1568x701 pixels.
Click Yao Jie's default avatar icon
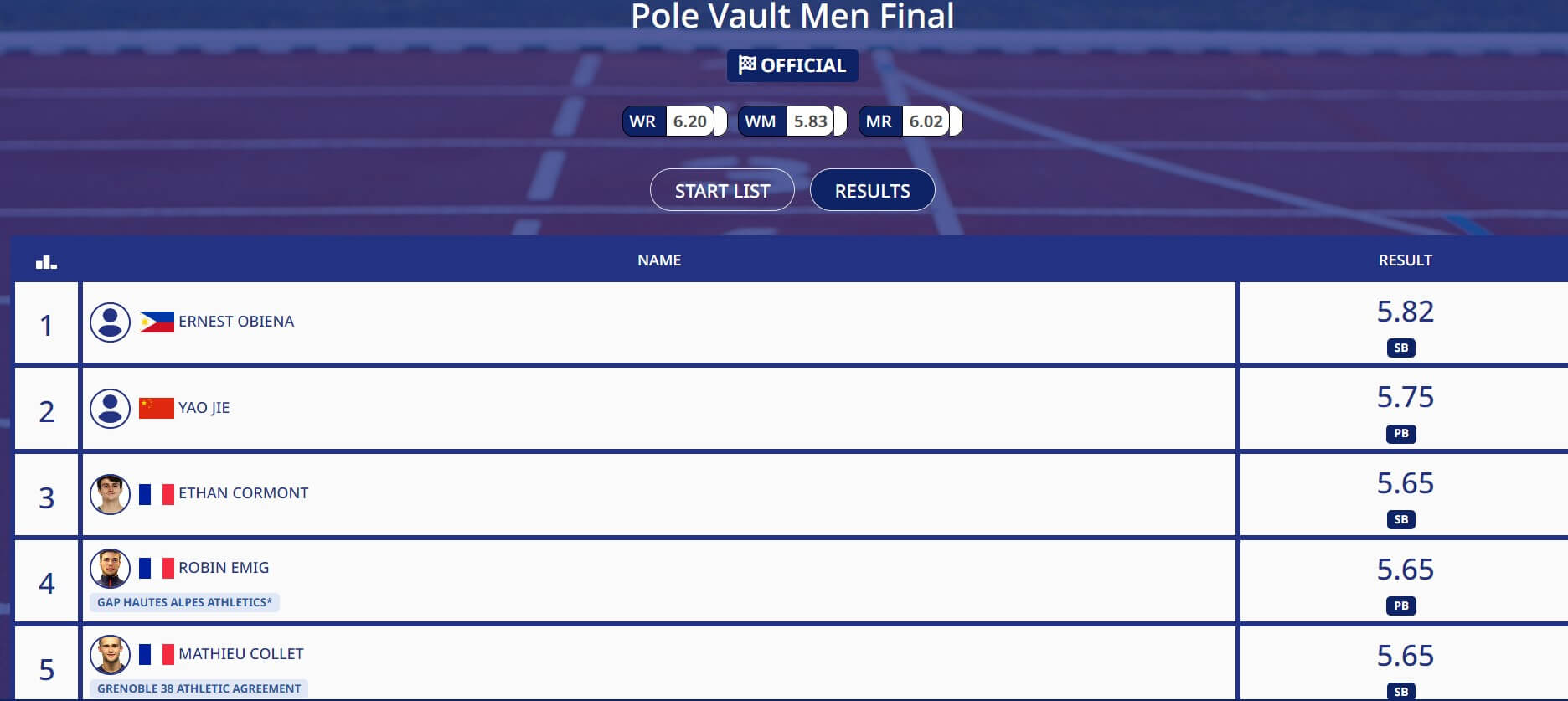coord(110,409)
